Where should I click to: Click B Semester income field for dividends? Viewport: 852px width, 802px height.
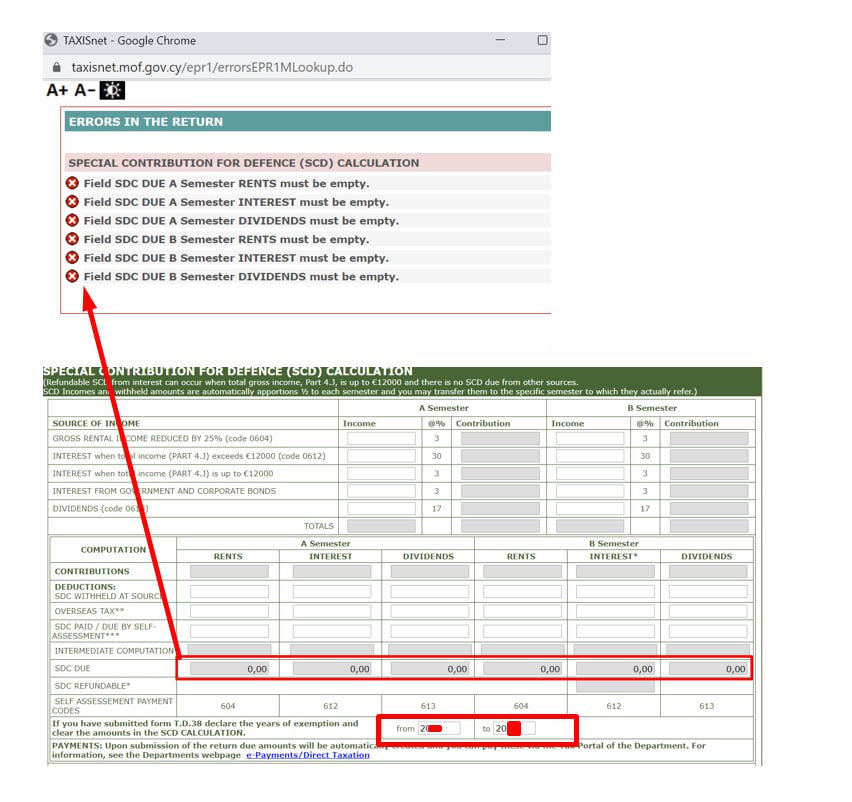click(x=589, y=509)
